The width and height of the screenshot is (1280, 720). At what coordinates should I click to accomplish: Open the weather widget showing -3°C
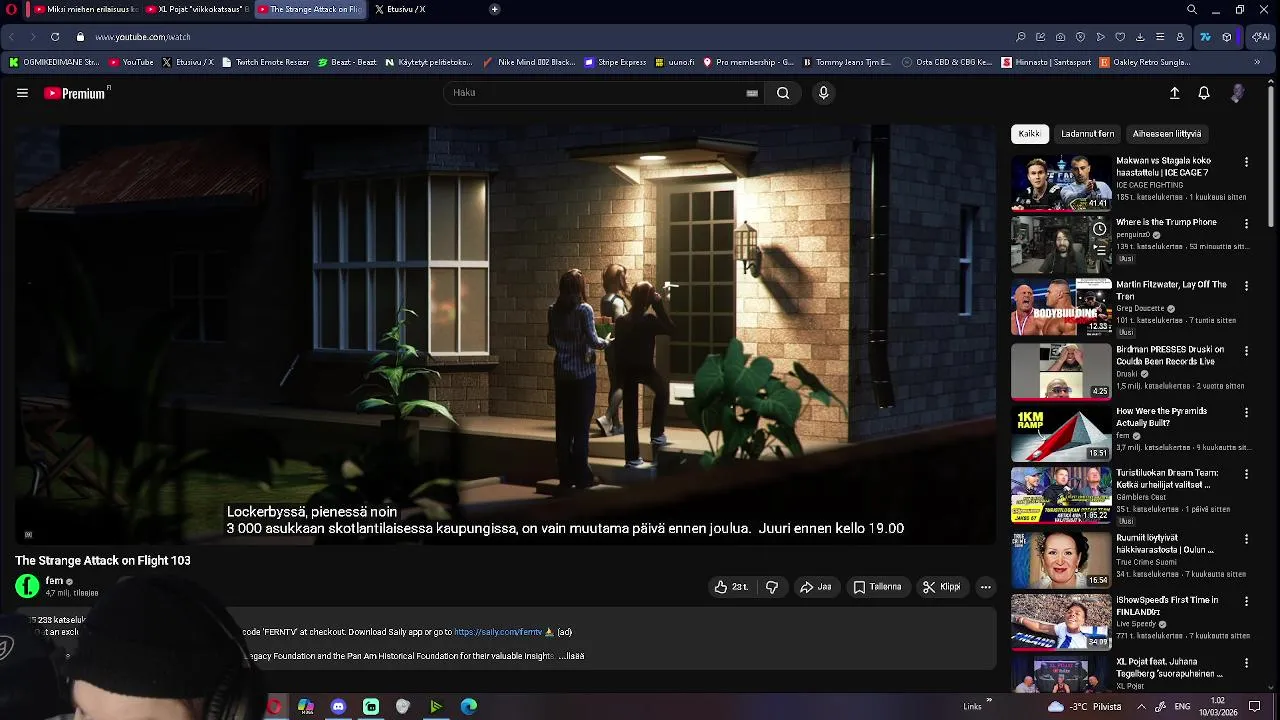(x=1084, y=707)
